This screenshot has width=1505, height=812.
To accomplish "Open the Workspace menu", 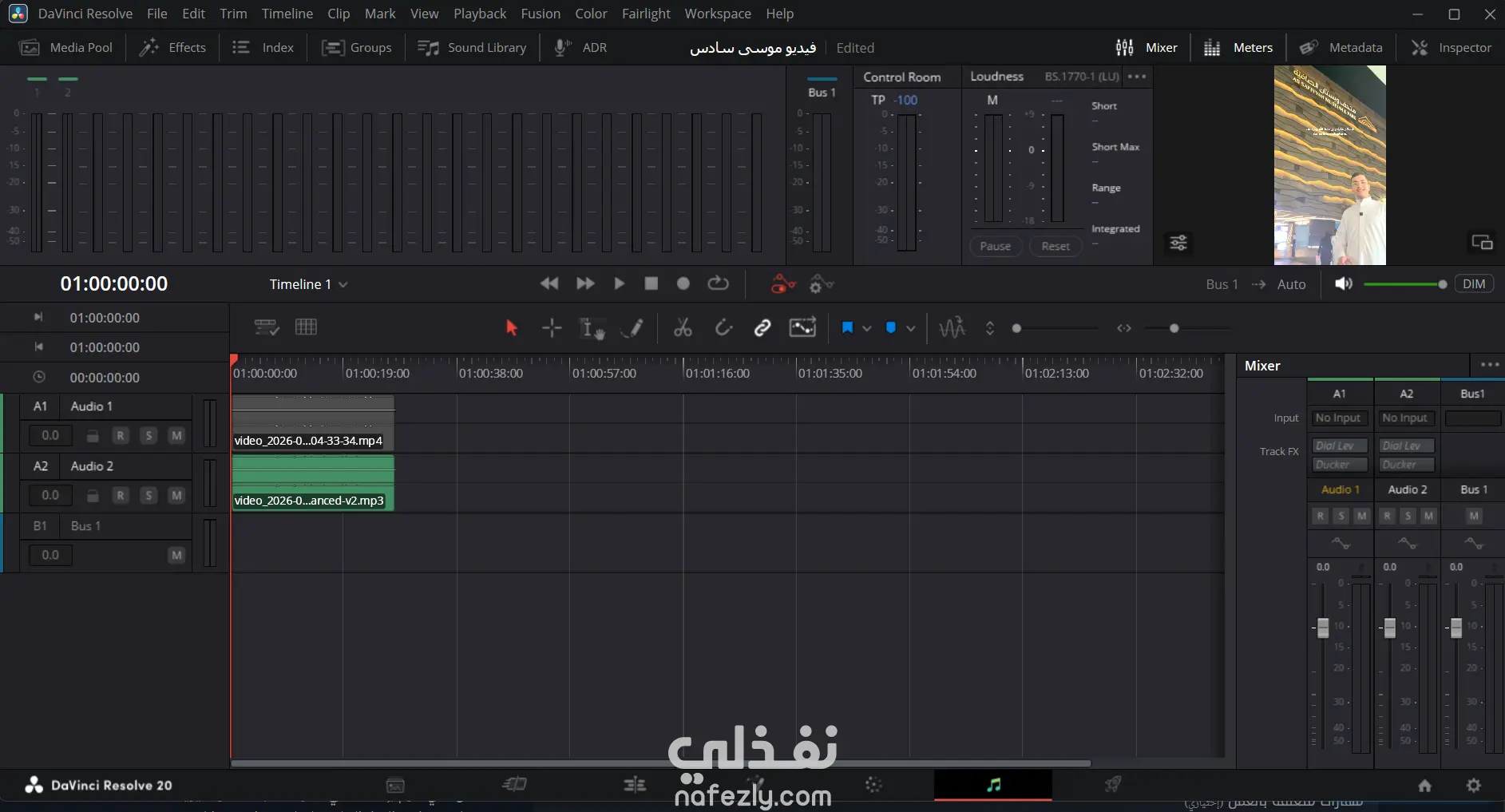I will [x=718, y=14].
